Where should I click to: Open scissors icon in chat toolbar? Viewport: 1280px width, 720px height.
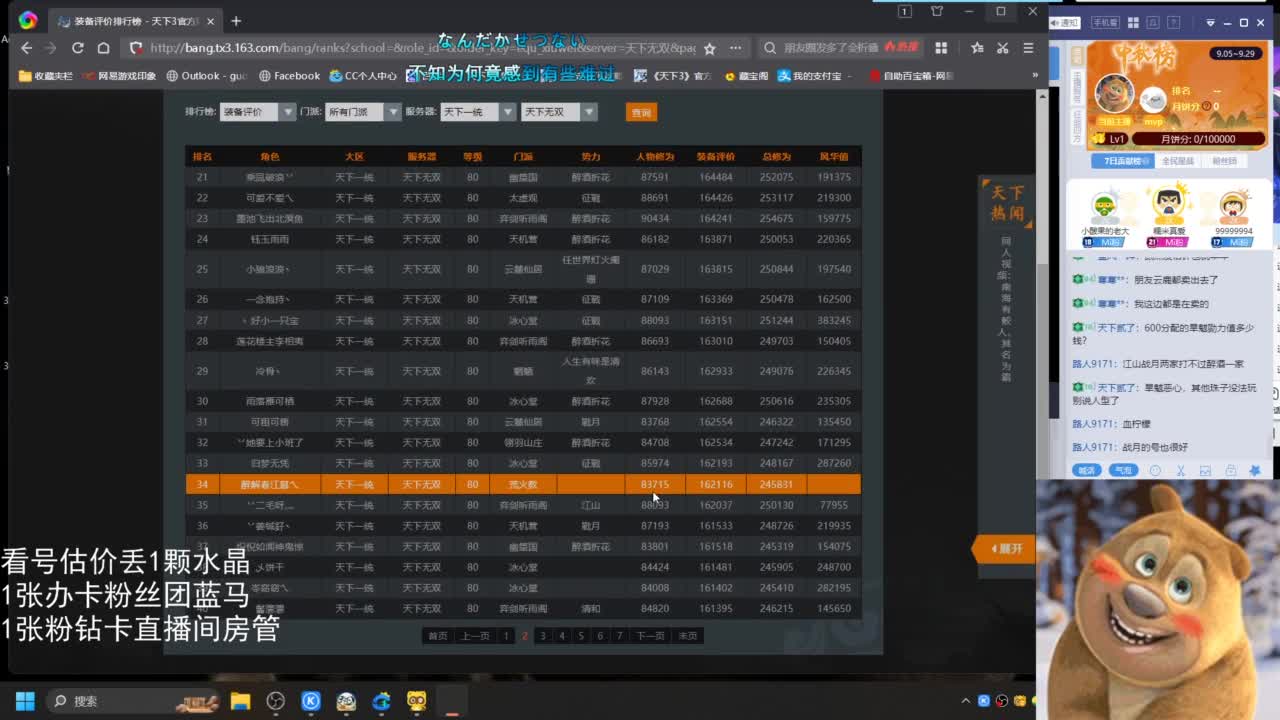[x=1180, y=470]
